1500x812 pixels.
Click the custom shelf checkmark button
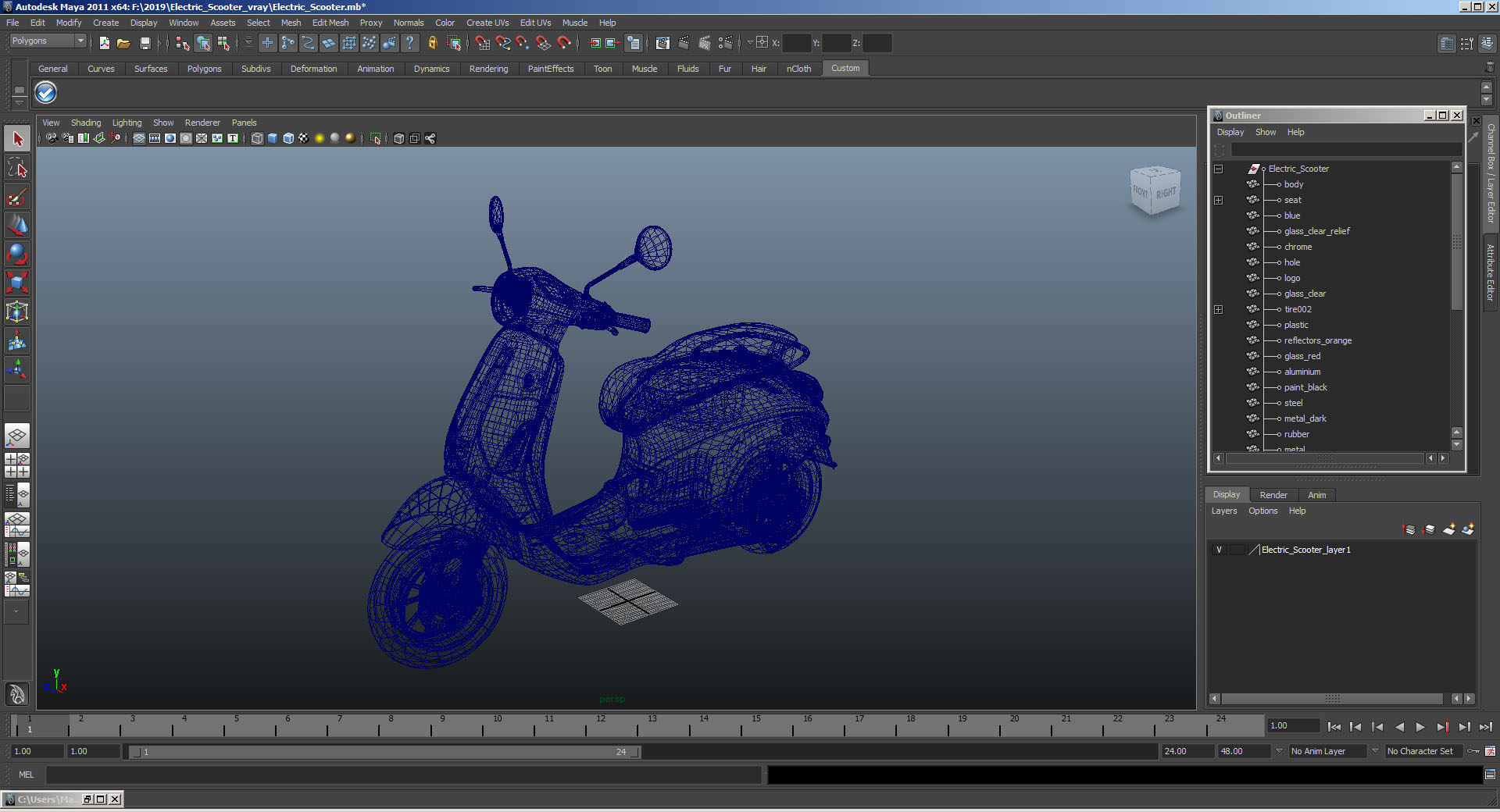[46, 93]
